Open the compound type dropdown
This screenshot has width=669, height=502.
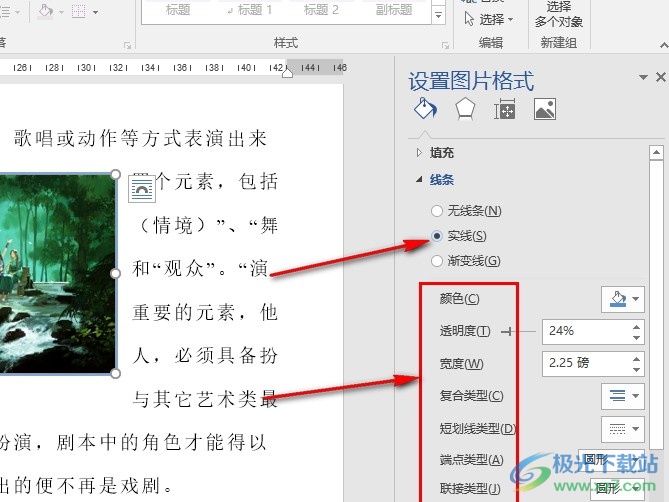[x=623, y=396]
